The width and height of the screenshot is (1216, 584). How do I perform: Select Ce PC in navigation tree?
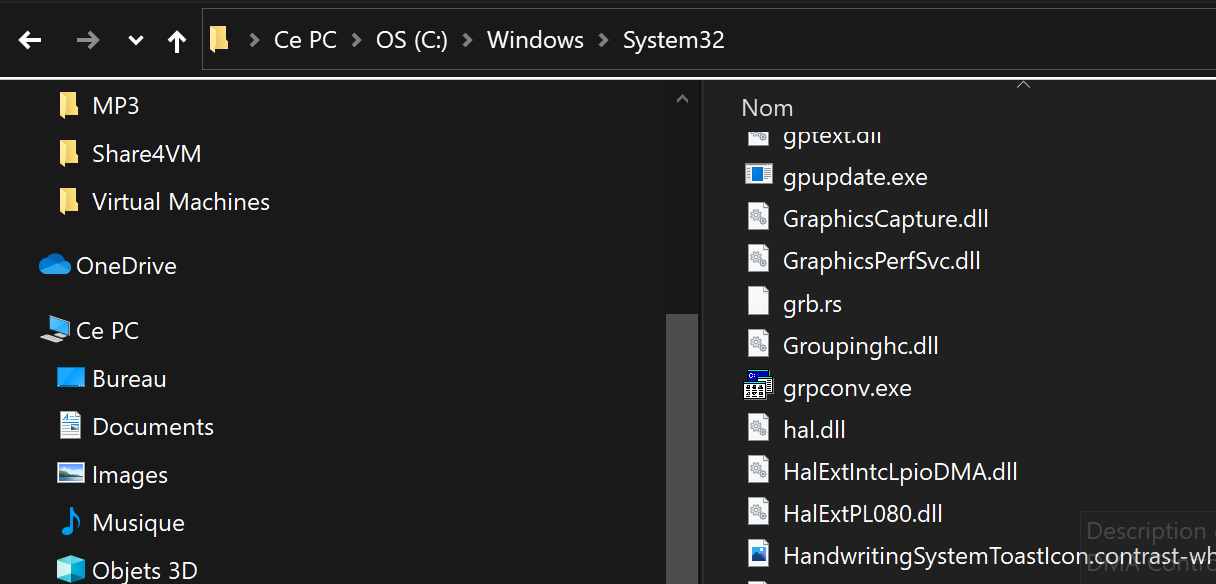coord(107,329)
